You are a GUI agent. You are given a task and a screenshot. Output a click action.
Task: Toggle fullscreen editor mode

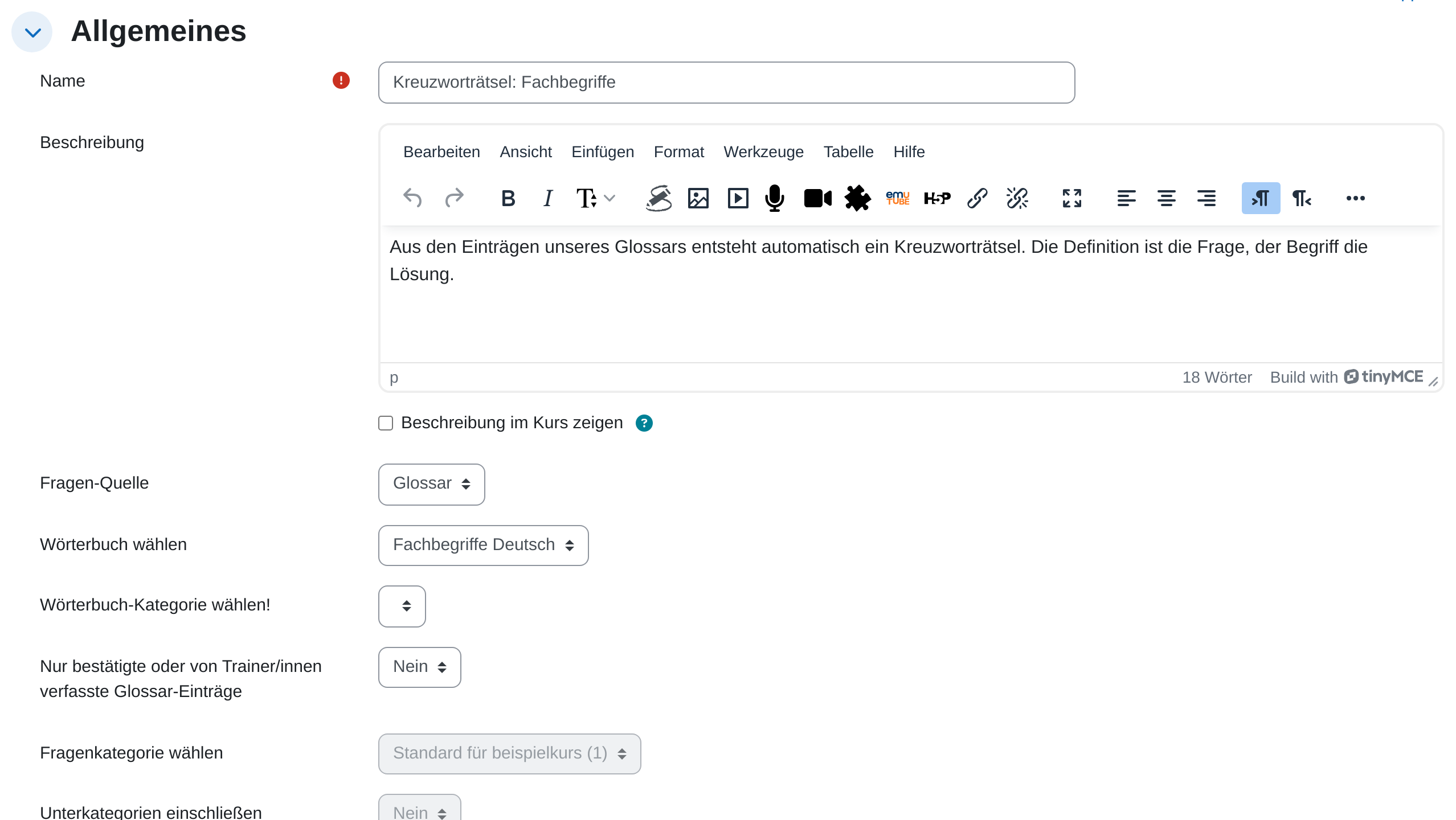tap(1072, 198)
